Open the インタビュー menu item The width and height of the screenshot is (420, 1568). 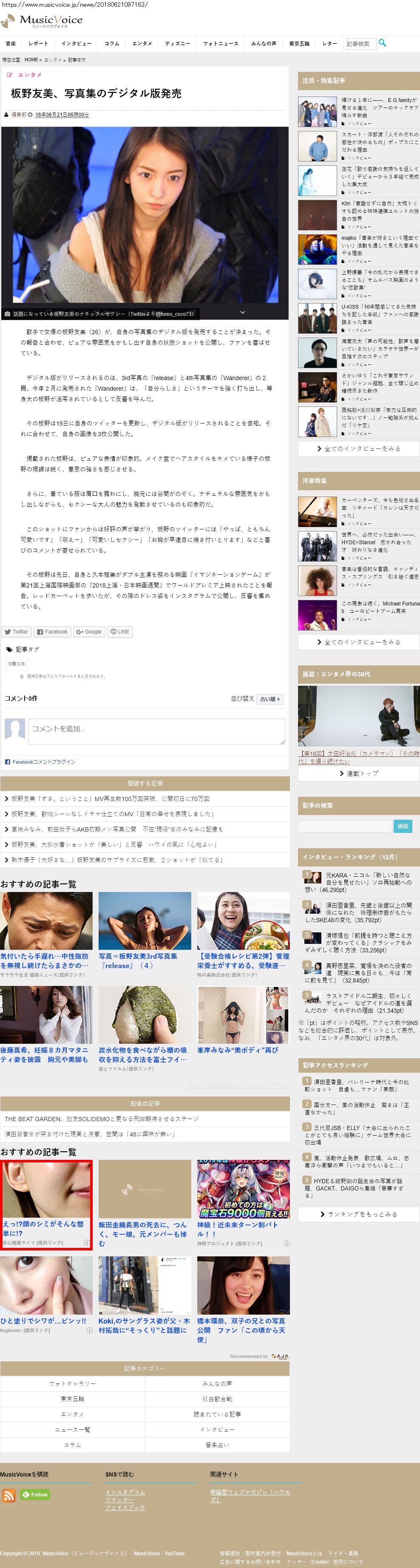(76, 44)
